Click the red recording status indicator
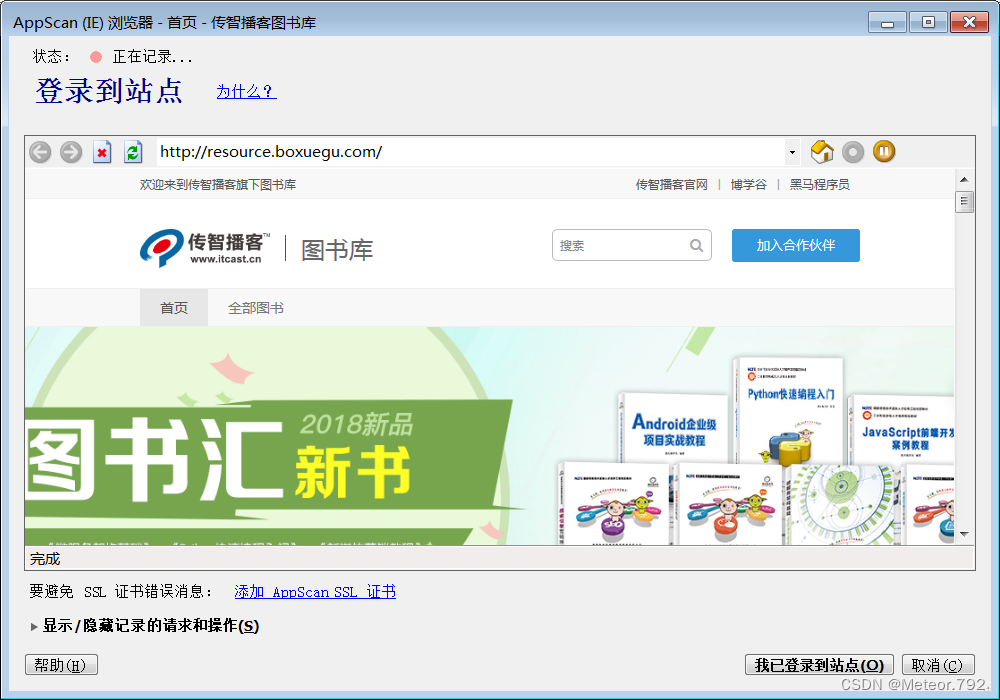This screenshot has width=1000, height=700. (x=96, y=57)
